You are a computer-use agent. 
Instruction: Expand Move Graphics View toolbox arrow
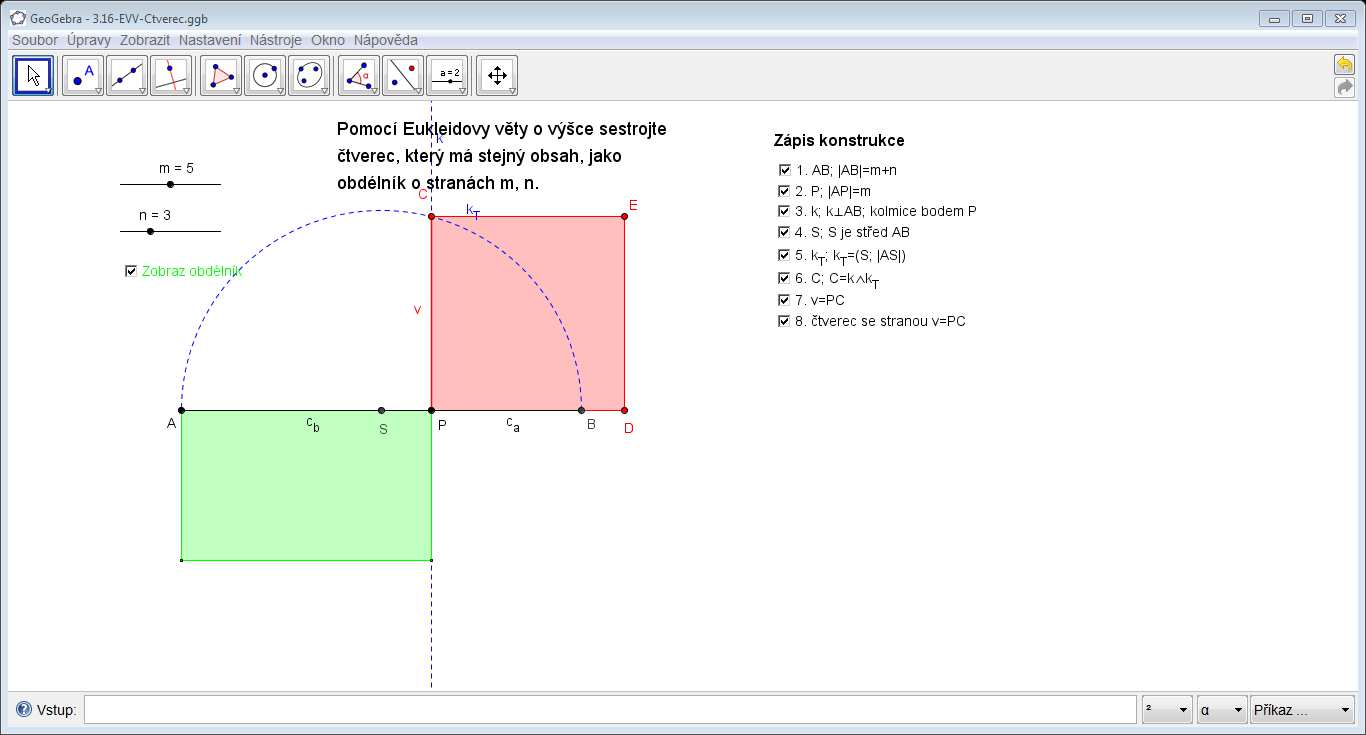click(513, 91)
